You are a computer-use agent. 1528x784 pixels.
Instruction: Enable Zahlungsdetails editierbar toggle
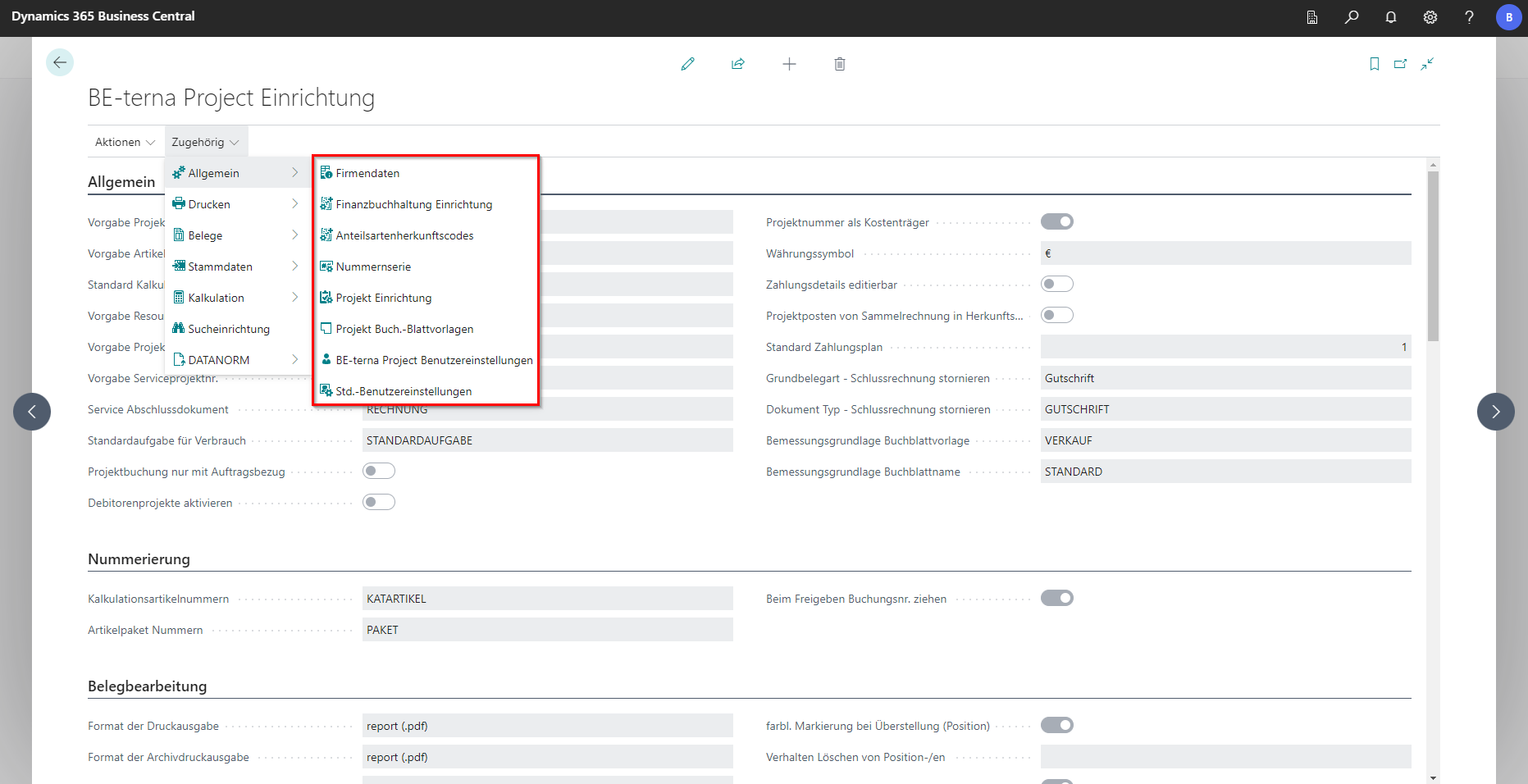(x=1056, y=285)
